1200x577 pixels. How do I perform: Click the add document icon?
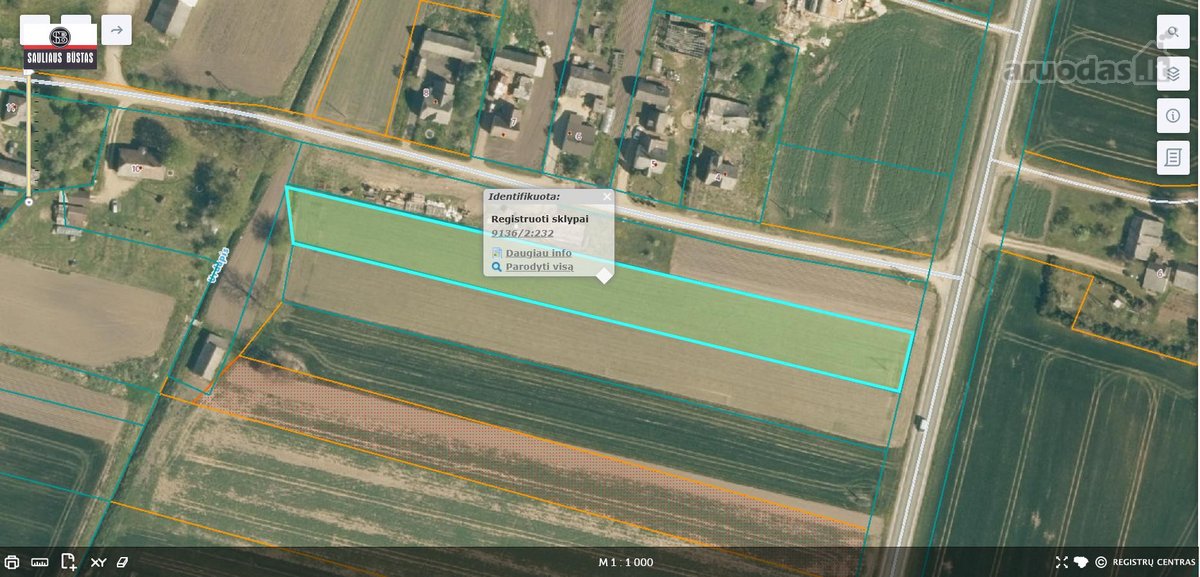coord(69,562)
